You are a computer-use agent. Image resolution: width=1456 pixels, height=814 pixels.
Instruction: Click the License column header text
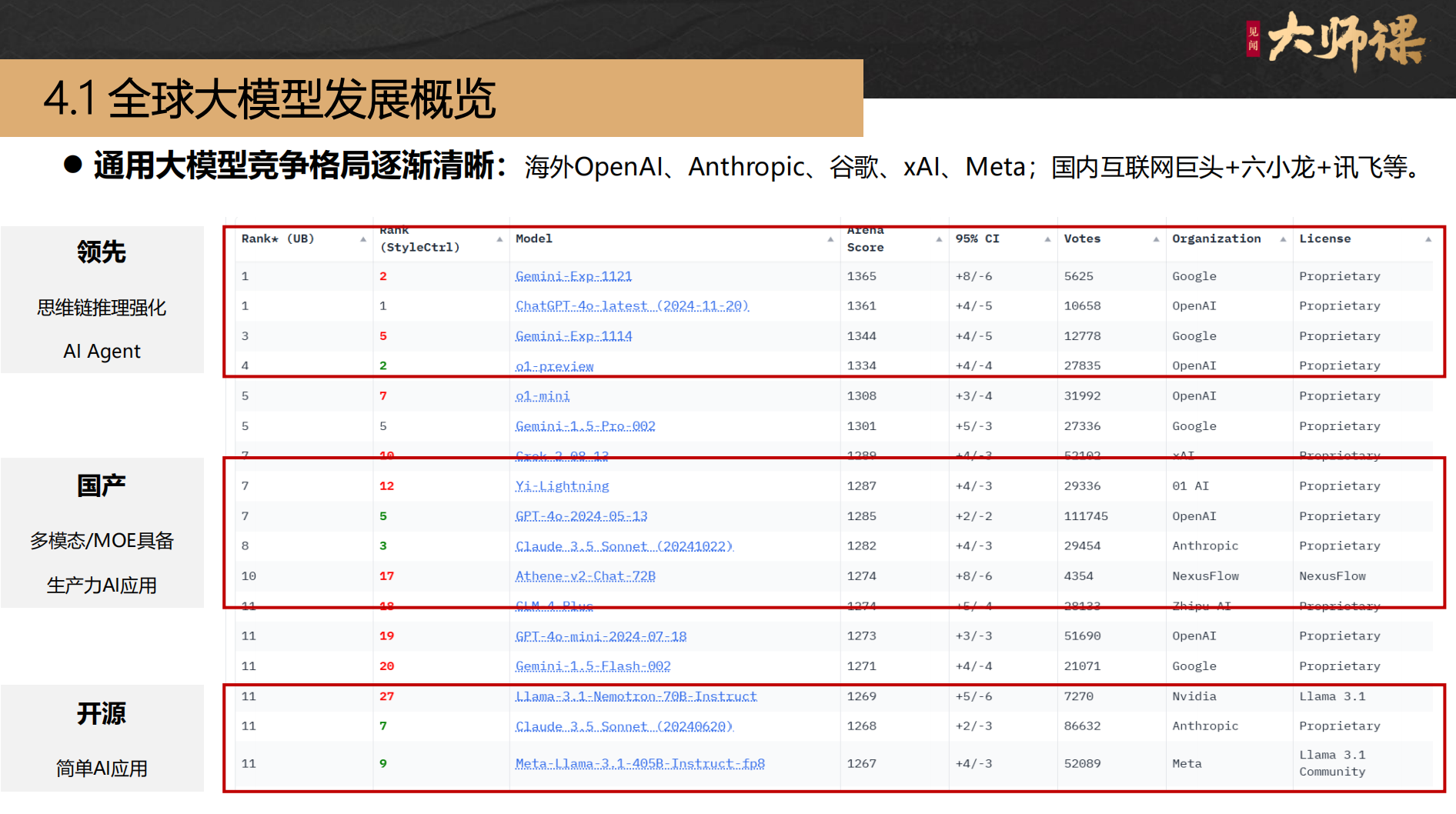[x=1324, y=239]
